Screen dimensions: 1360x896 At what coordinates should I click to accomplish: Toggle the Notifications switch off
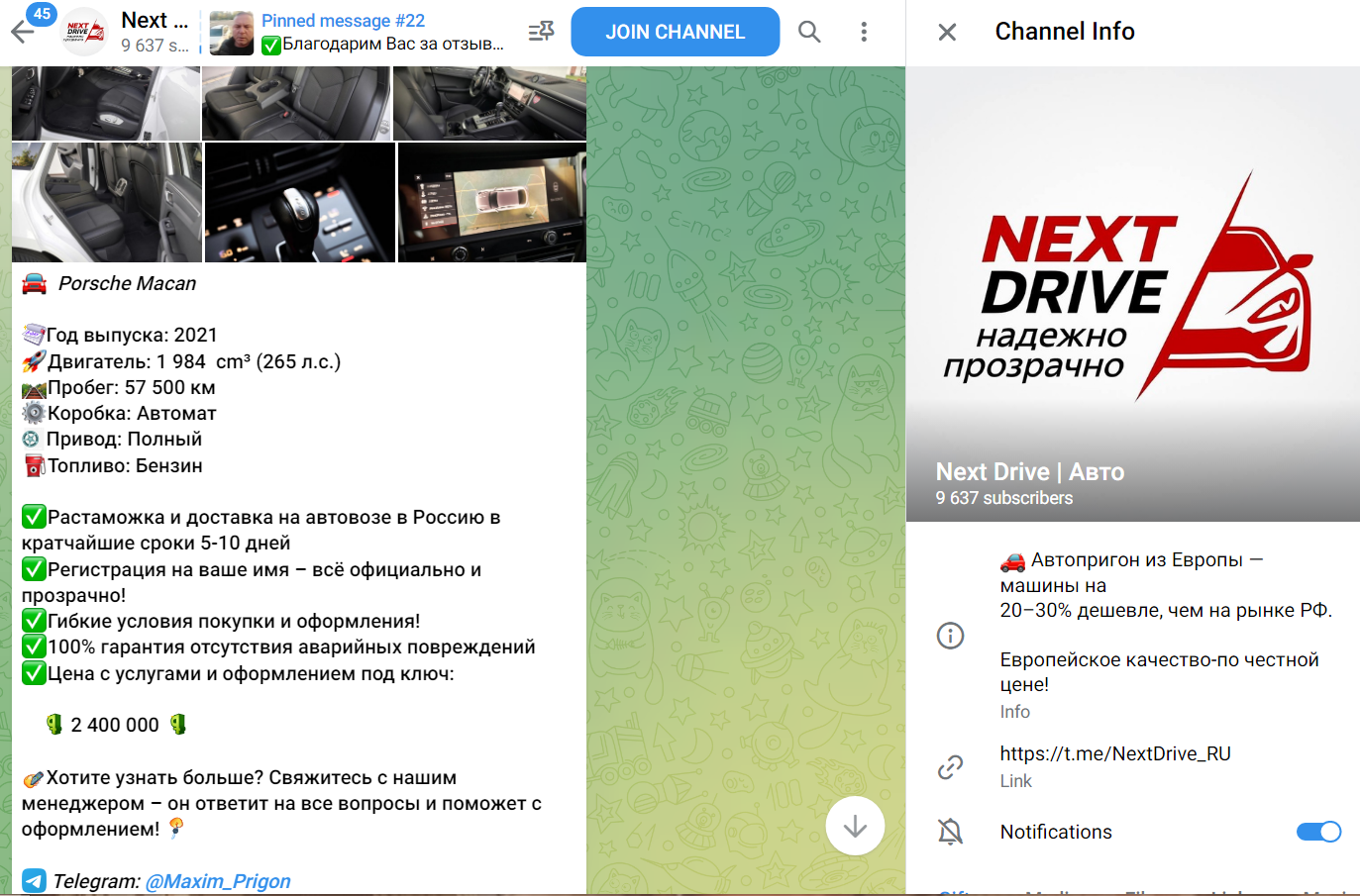tap(1317, 832)
